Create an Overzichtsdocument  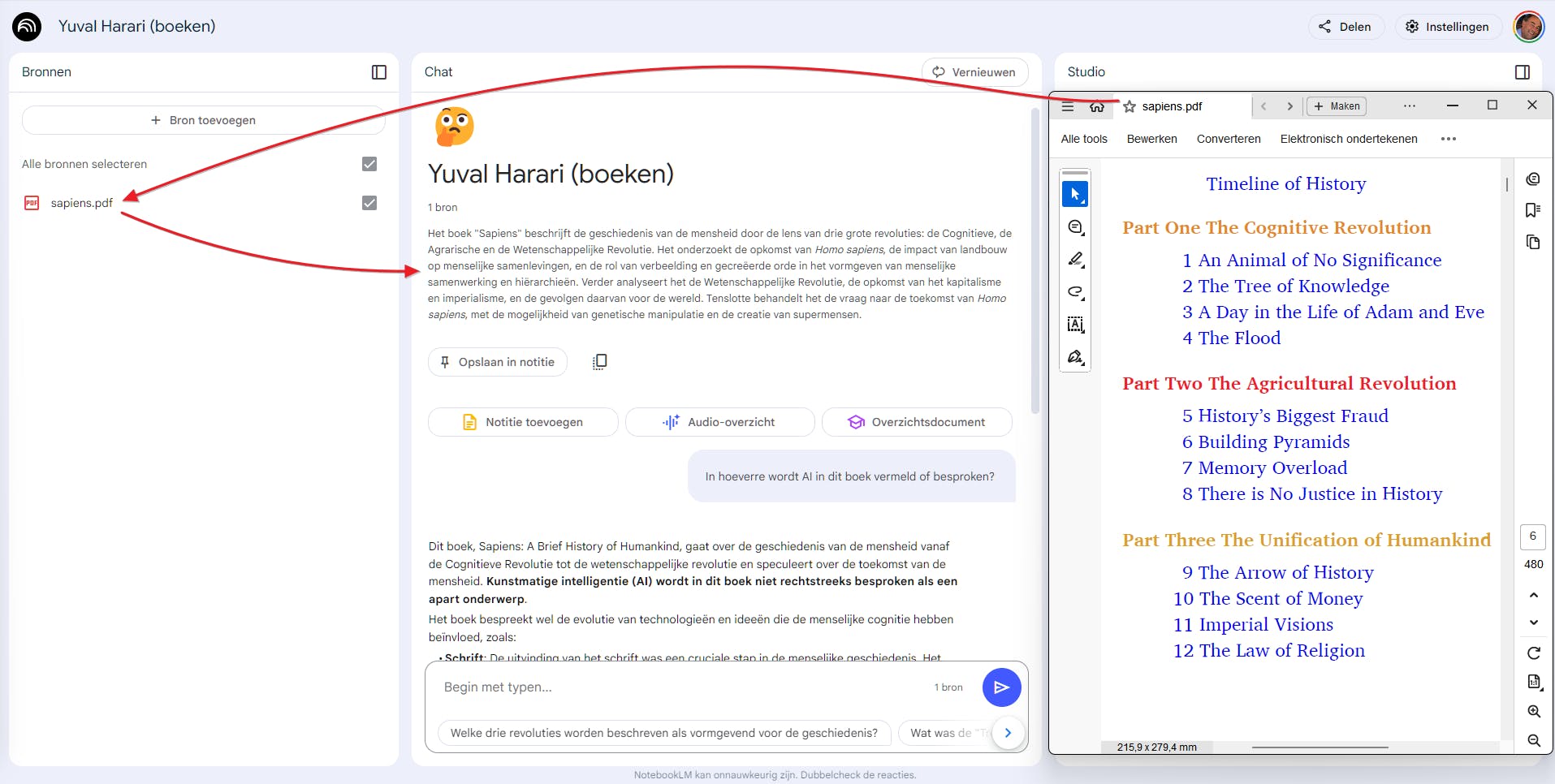click(x=917, y=422)
